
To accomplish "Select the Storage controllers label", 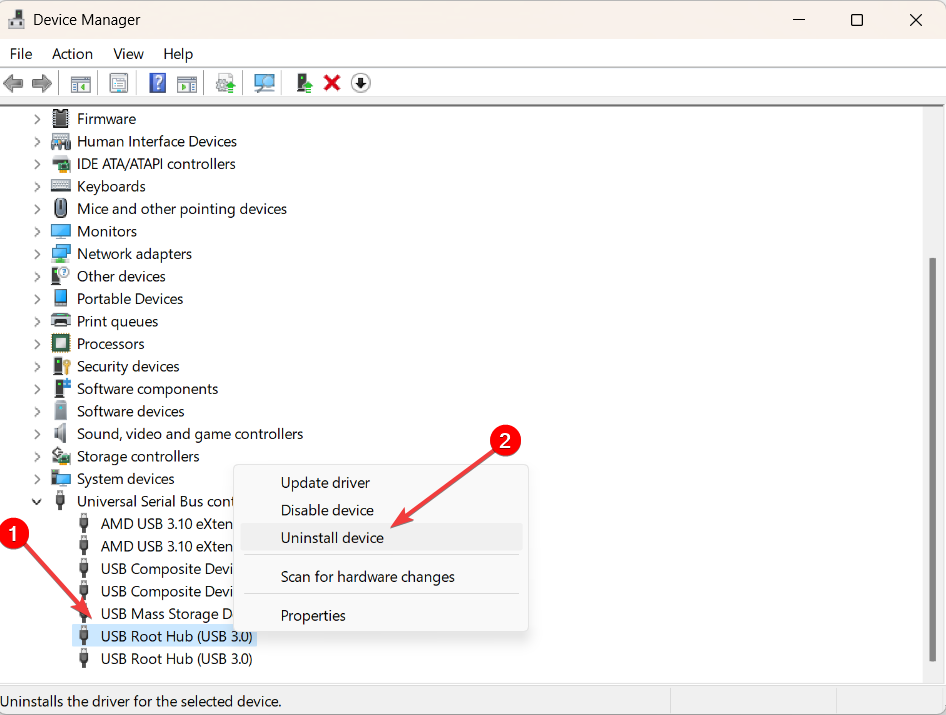I will coord(138,456).
